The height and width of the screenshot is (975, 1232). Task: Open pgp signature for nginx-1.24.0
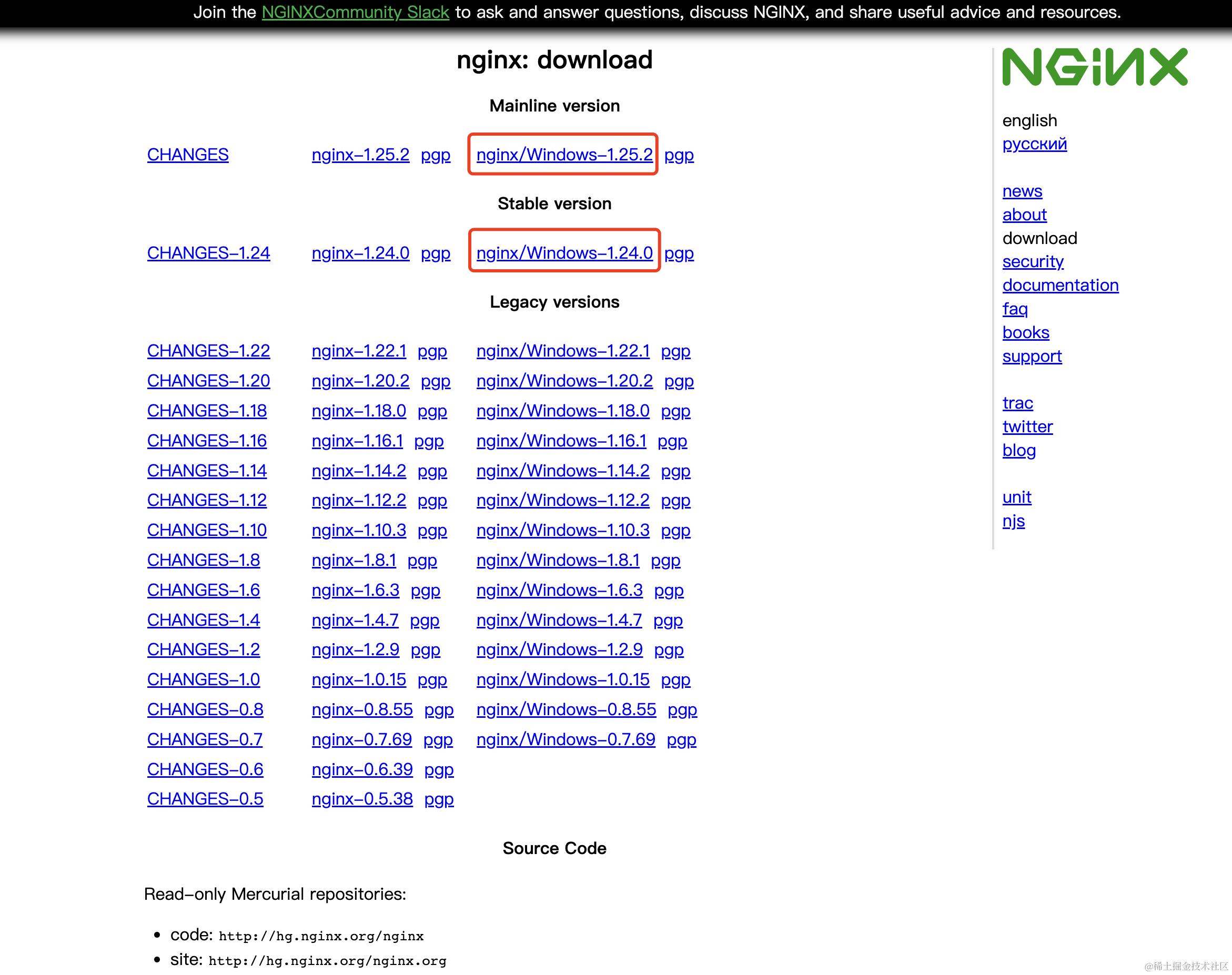click(435, 253)
